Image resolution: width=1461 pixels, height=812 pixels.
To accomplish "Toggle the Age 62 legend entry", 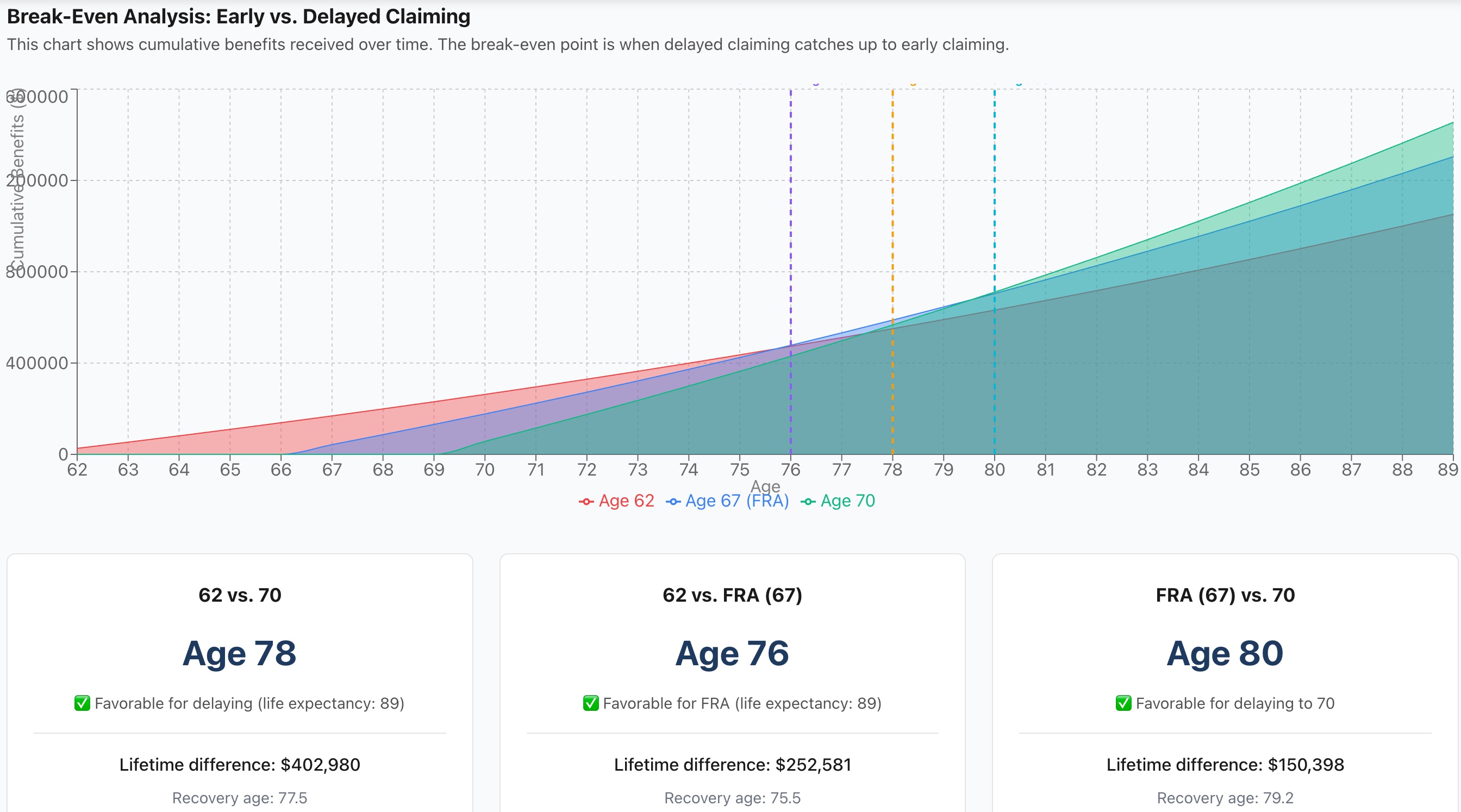I will coord(616,501).
